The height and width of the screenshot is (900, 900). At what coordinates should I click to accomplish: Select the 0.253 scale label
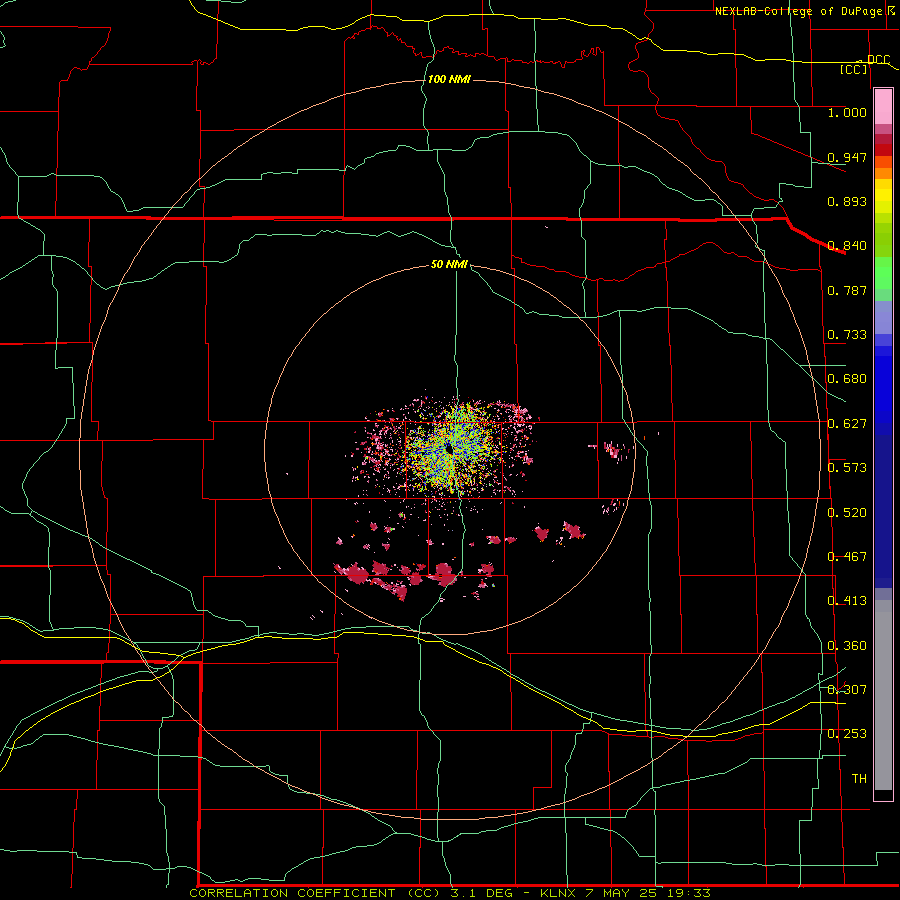click(847, 734)
